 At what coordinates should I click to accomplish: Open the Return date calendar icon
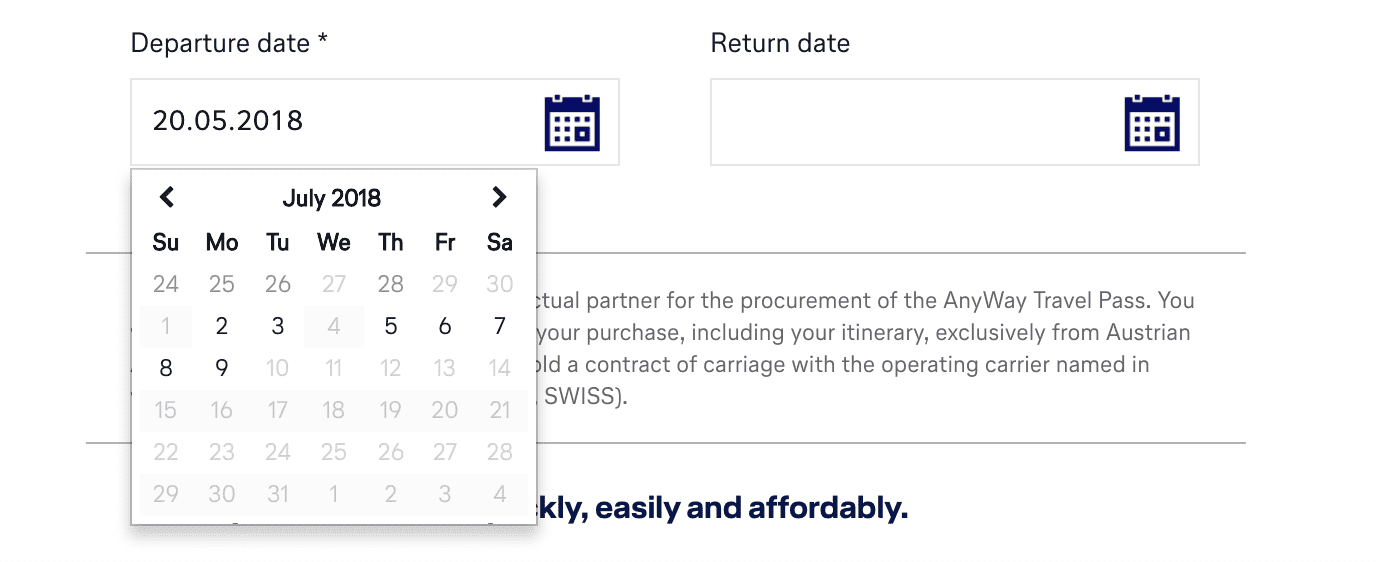(x=1152, y=123)
